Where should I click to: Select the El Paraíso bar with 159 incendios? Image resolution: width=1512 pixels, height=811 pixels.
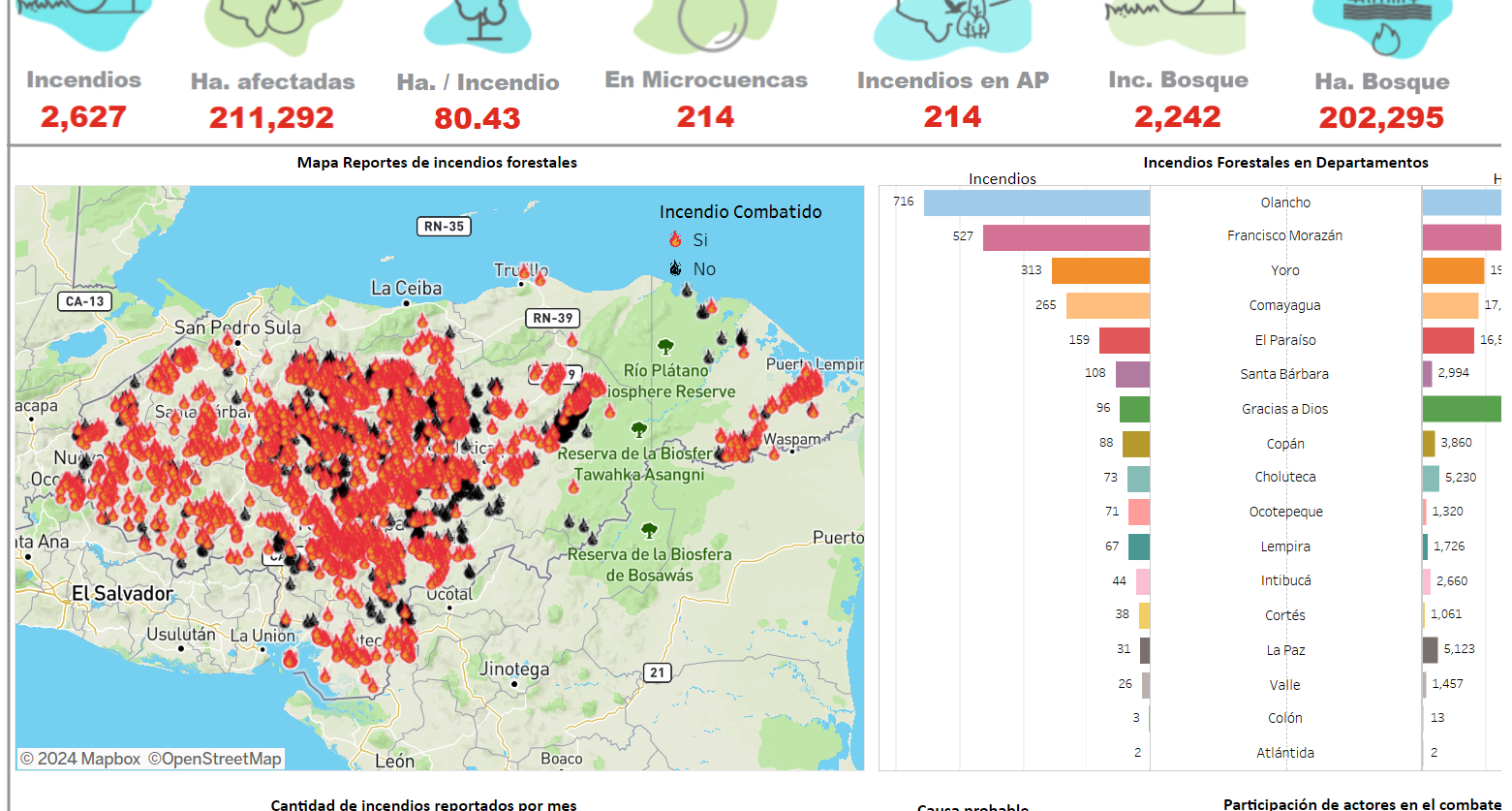point(1125,340)
